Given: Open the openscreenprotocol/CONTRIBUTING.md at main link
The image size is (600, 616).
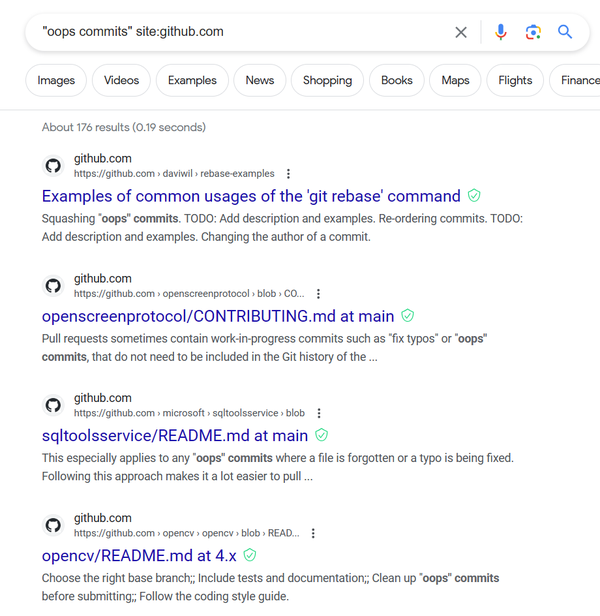Looking at the screenshot, I should tap(218, 316).
